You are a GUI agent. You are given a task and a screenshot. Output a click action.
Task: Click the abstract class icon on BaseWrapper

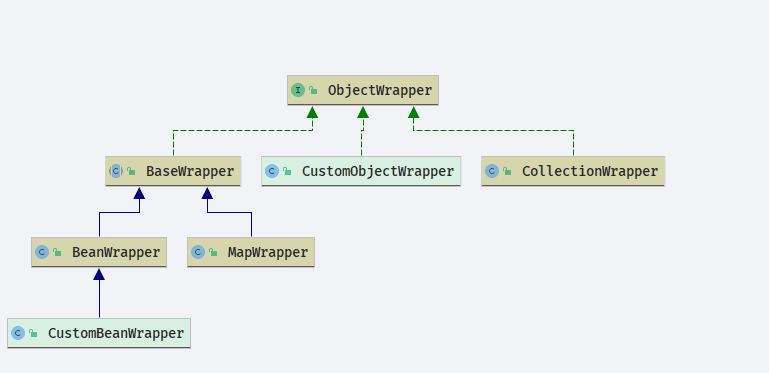pyautogui.click(x=116, y=171)
